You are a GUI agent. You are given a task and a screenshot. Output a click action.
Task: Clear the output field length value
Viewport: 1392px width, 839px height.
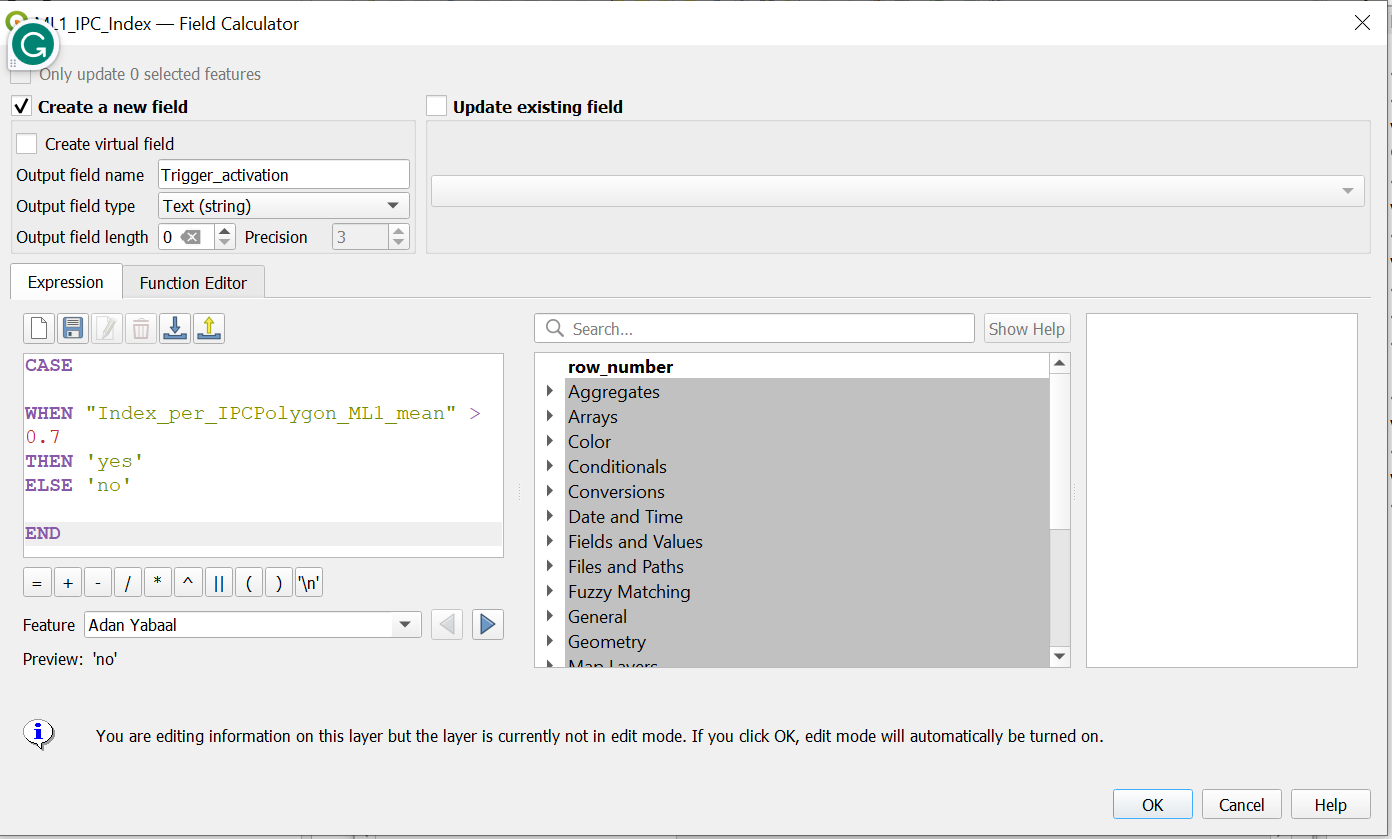[x=191, y=237]
